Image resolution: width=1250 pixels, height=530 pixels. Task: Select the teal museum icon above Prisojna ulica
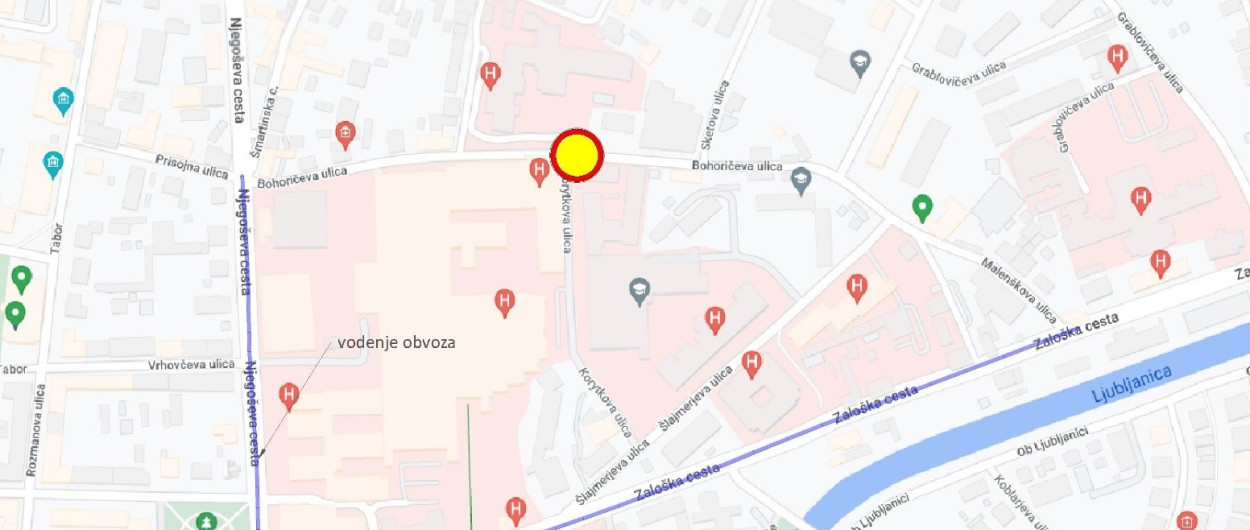click(64, 100)
